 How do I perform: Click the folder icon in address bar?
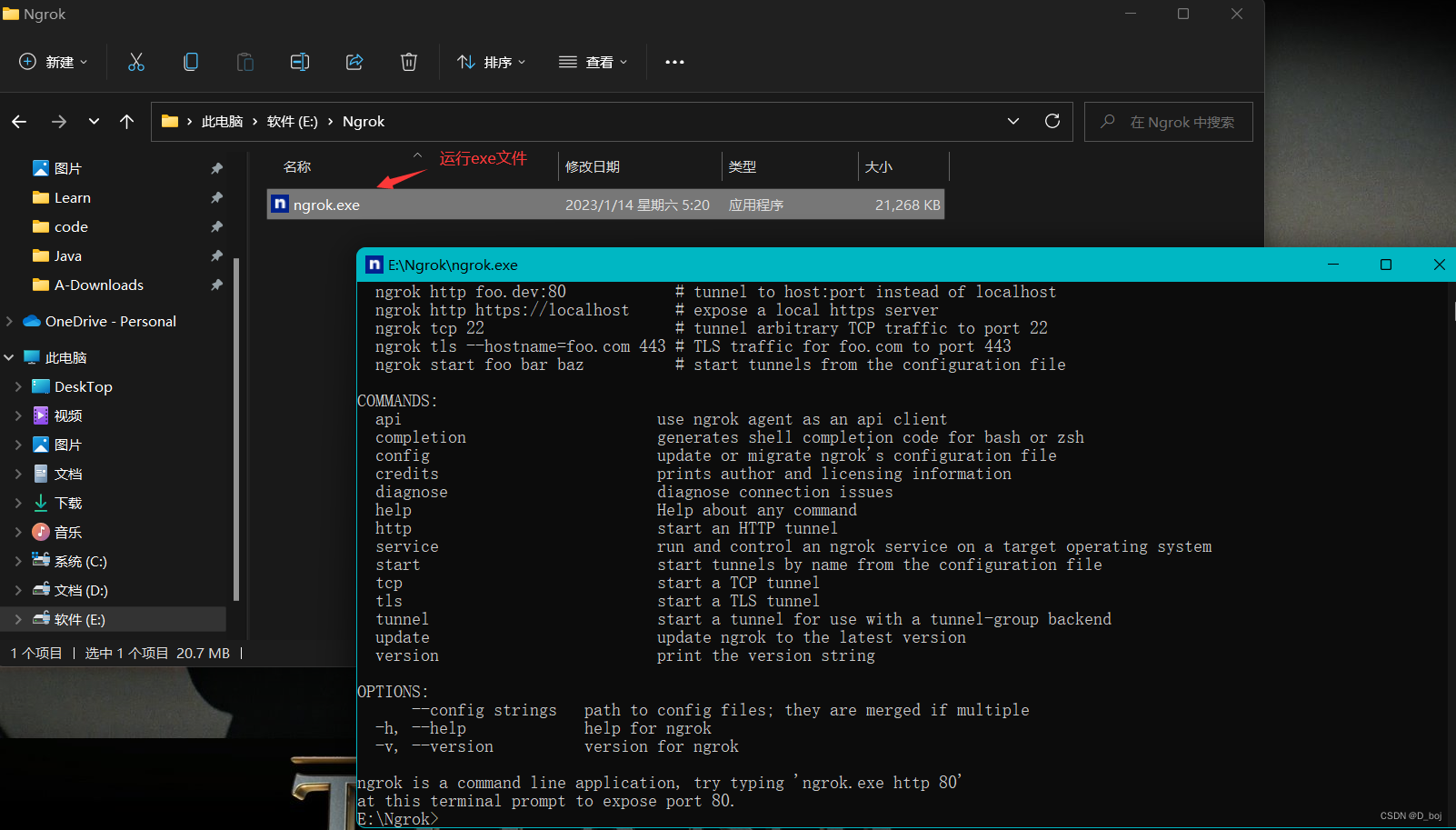pyautogui.click(x=170, y=121)
